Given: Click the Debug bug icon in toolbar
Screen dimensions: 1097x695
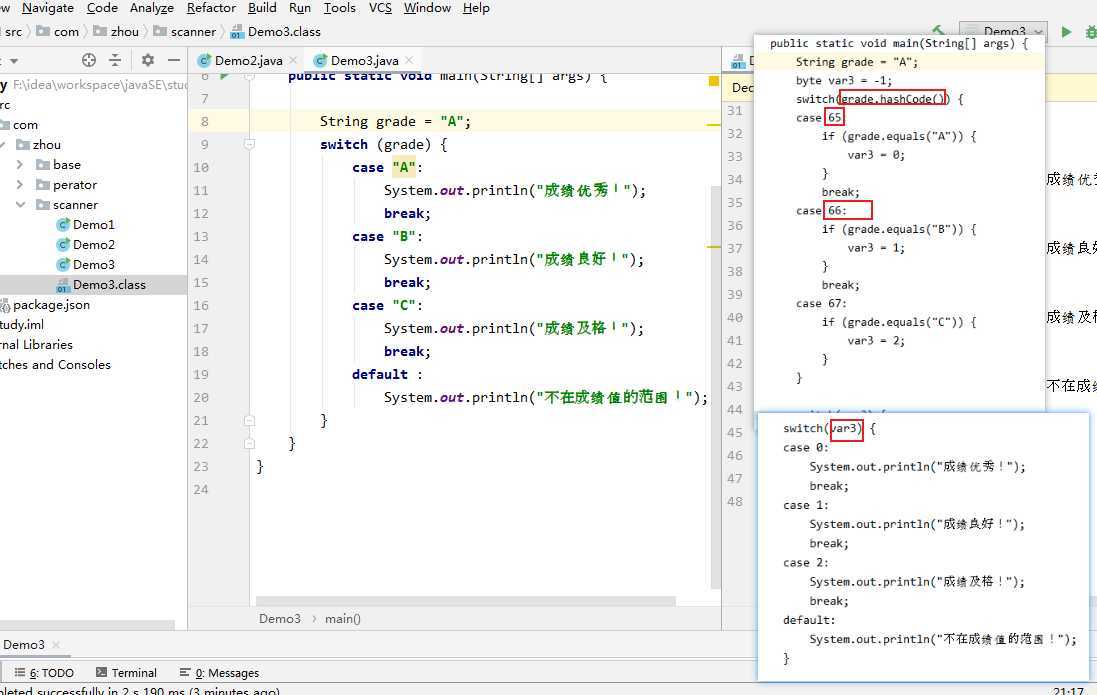Looking at the screenshot, I should pyautogui.click(x=1091, y=31).
